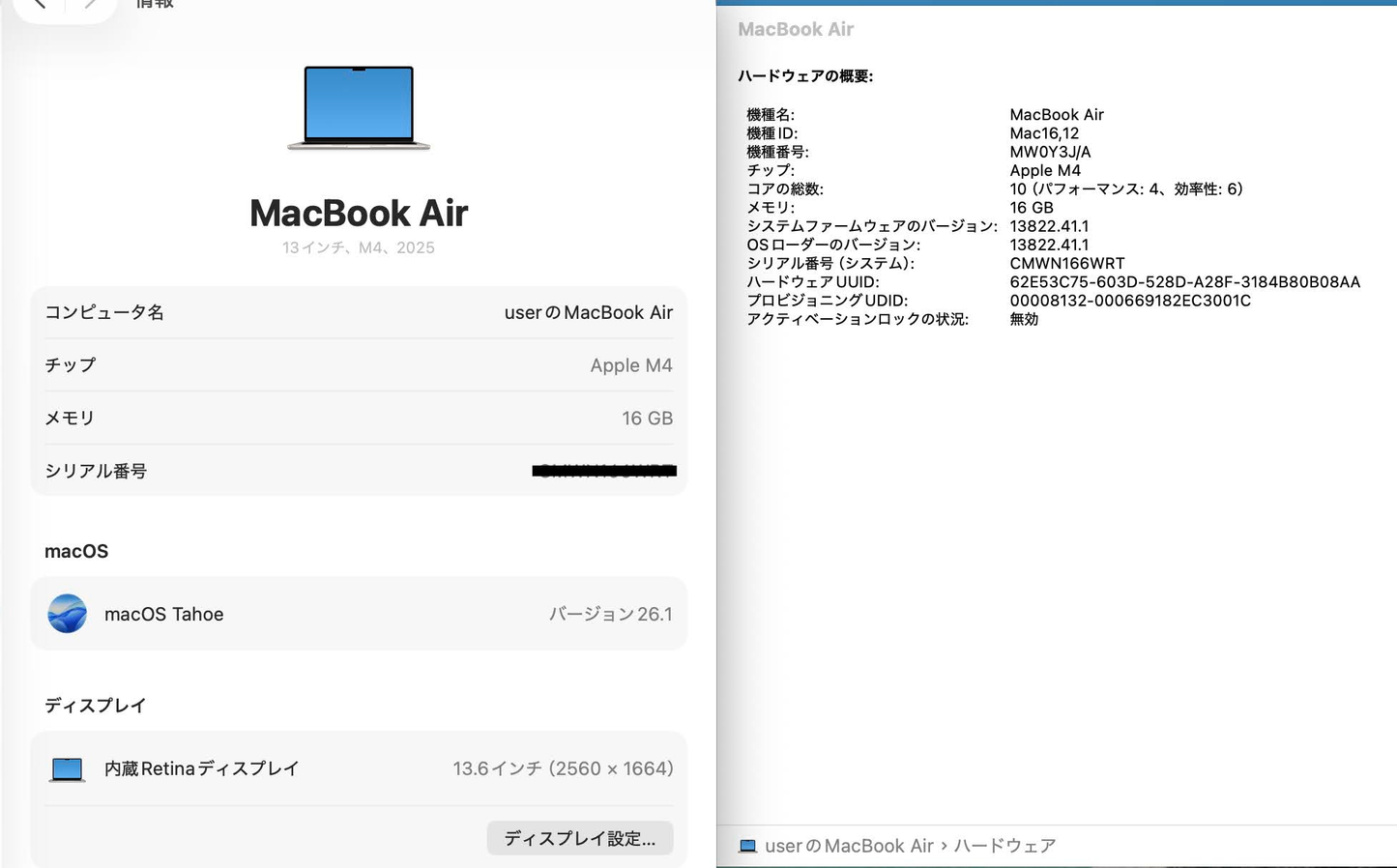Click the 機種ID value Mac16,12
The height and width of the screenshot is (868, 1397).
[x=1044, y=133]
